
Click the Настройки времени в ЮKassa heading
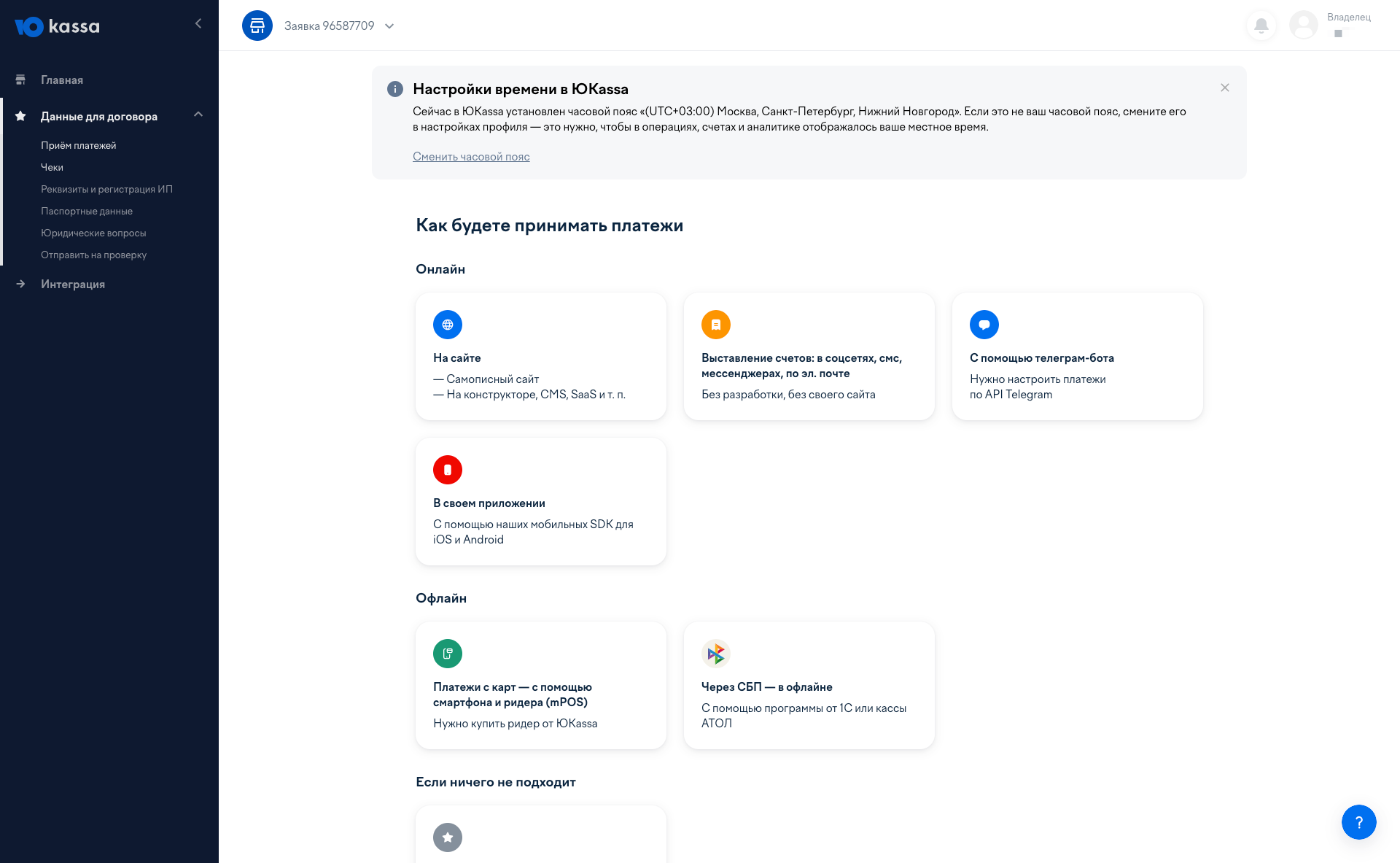pyautogui.click(x=521, y=89)
